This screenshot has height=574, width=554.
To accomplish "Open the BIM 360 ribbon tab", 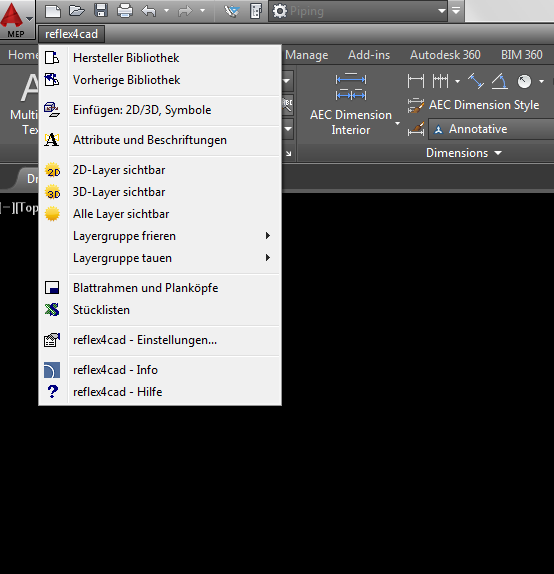I will pyautogui.click(x=521, y=55).
